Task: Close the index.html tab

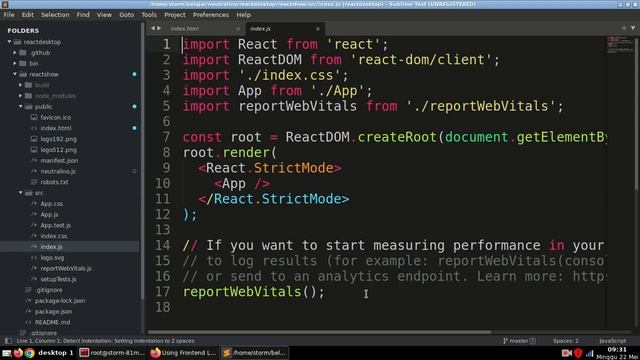Action: 238,29
